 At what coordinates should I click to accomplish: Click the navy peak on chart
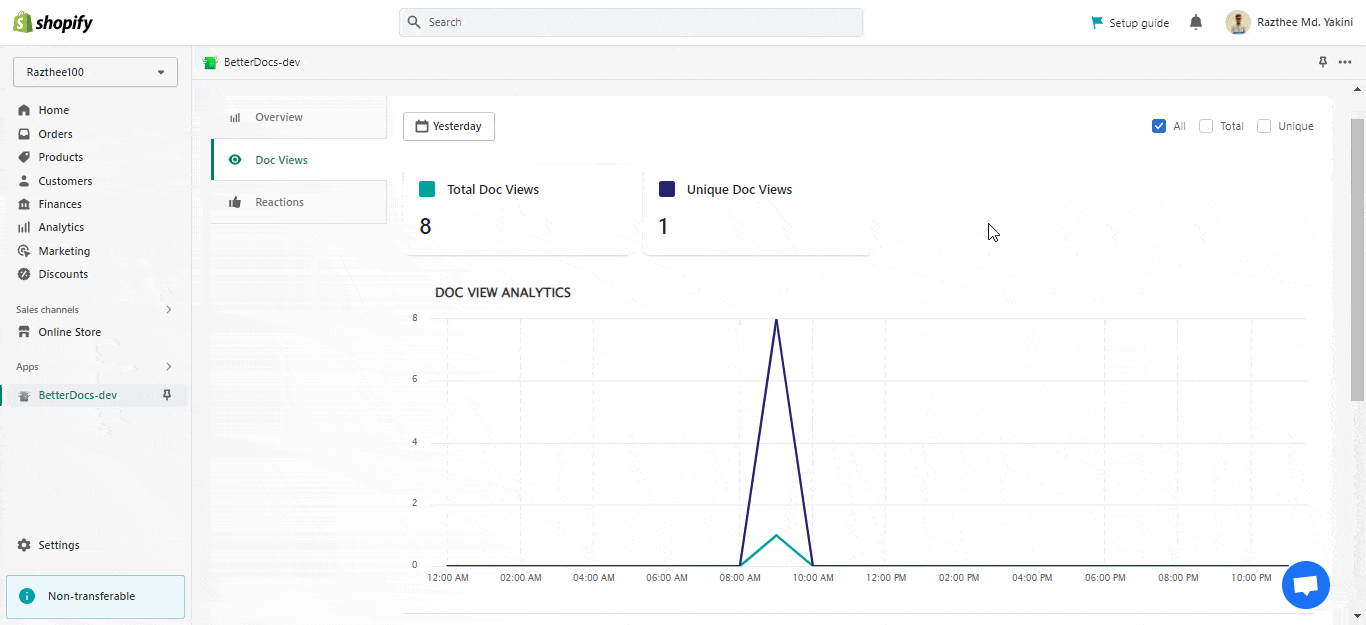pyautogui.click(x=776, y=319)
